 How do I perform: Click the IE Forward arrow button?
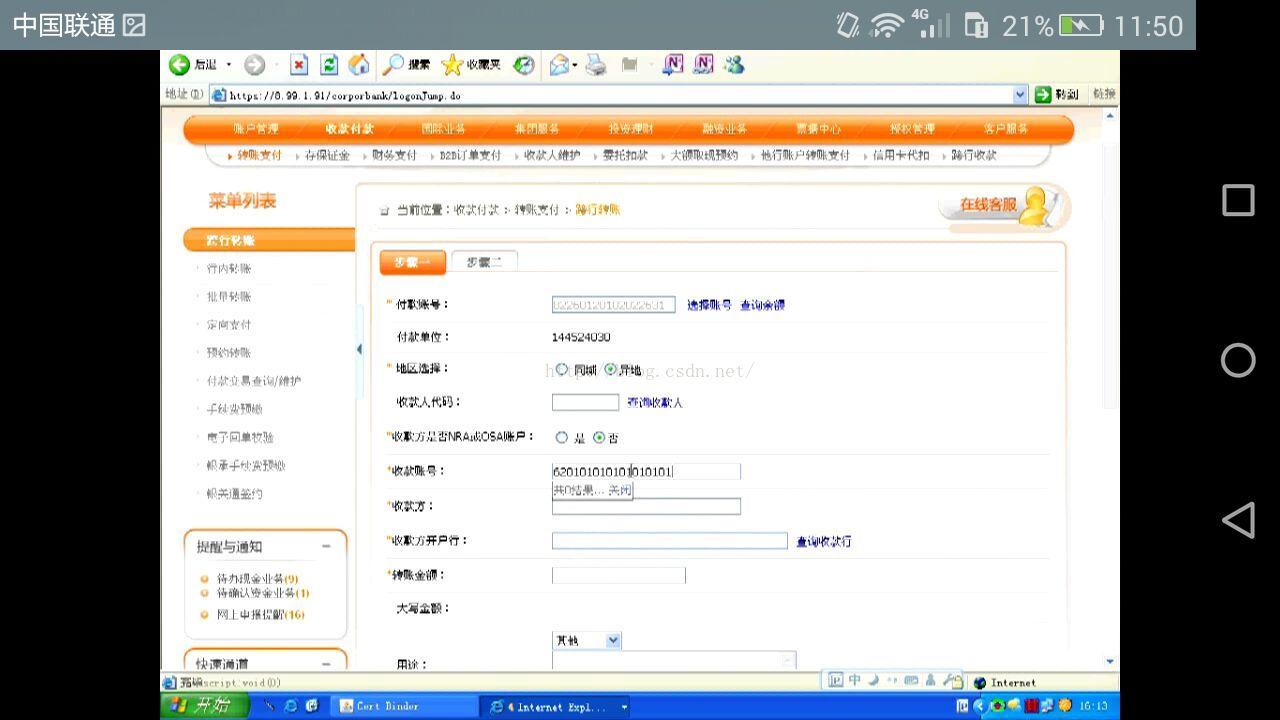point(254,65)
